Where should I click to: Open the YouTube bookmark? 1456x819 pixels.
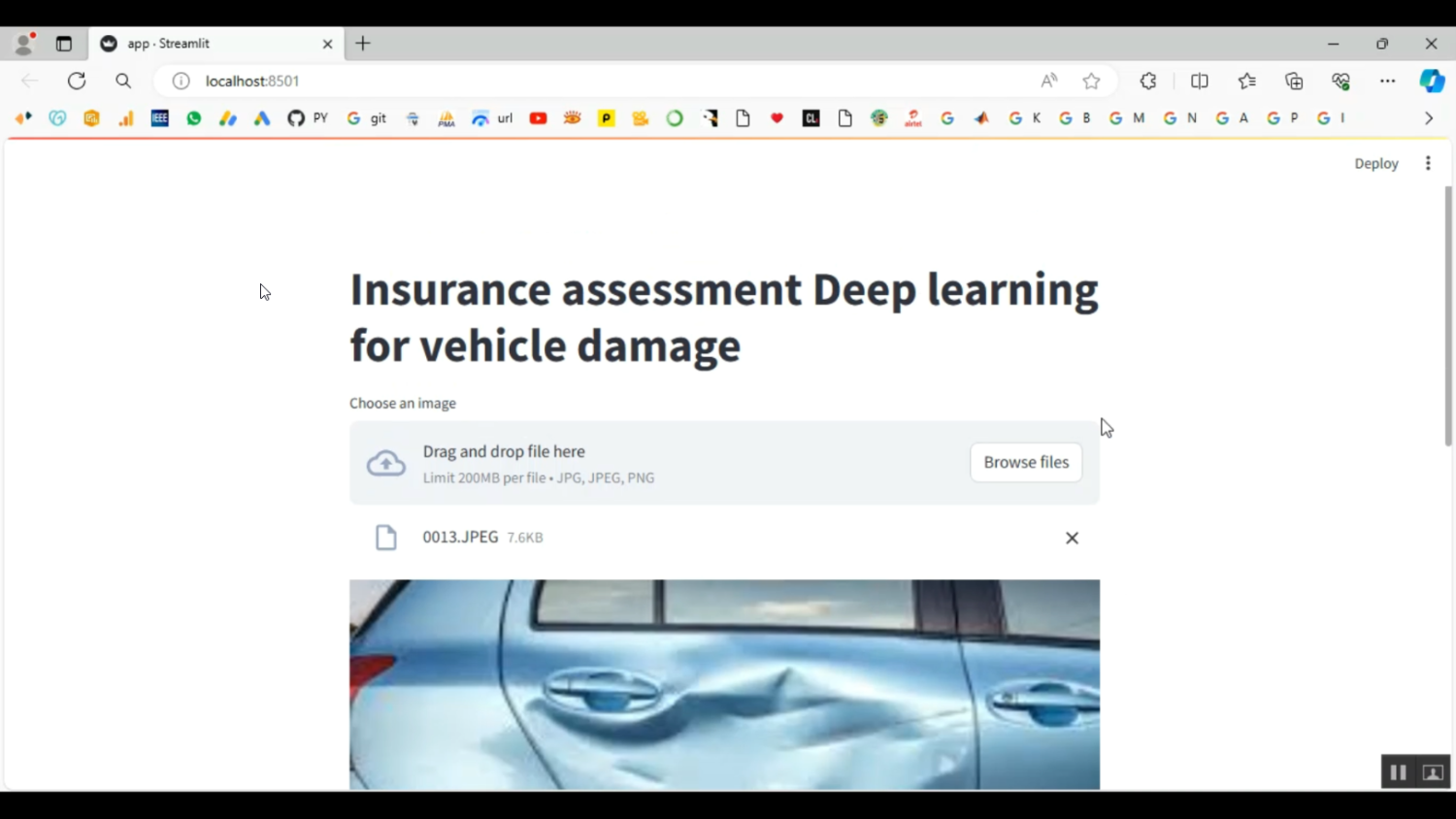pos(539,118)
